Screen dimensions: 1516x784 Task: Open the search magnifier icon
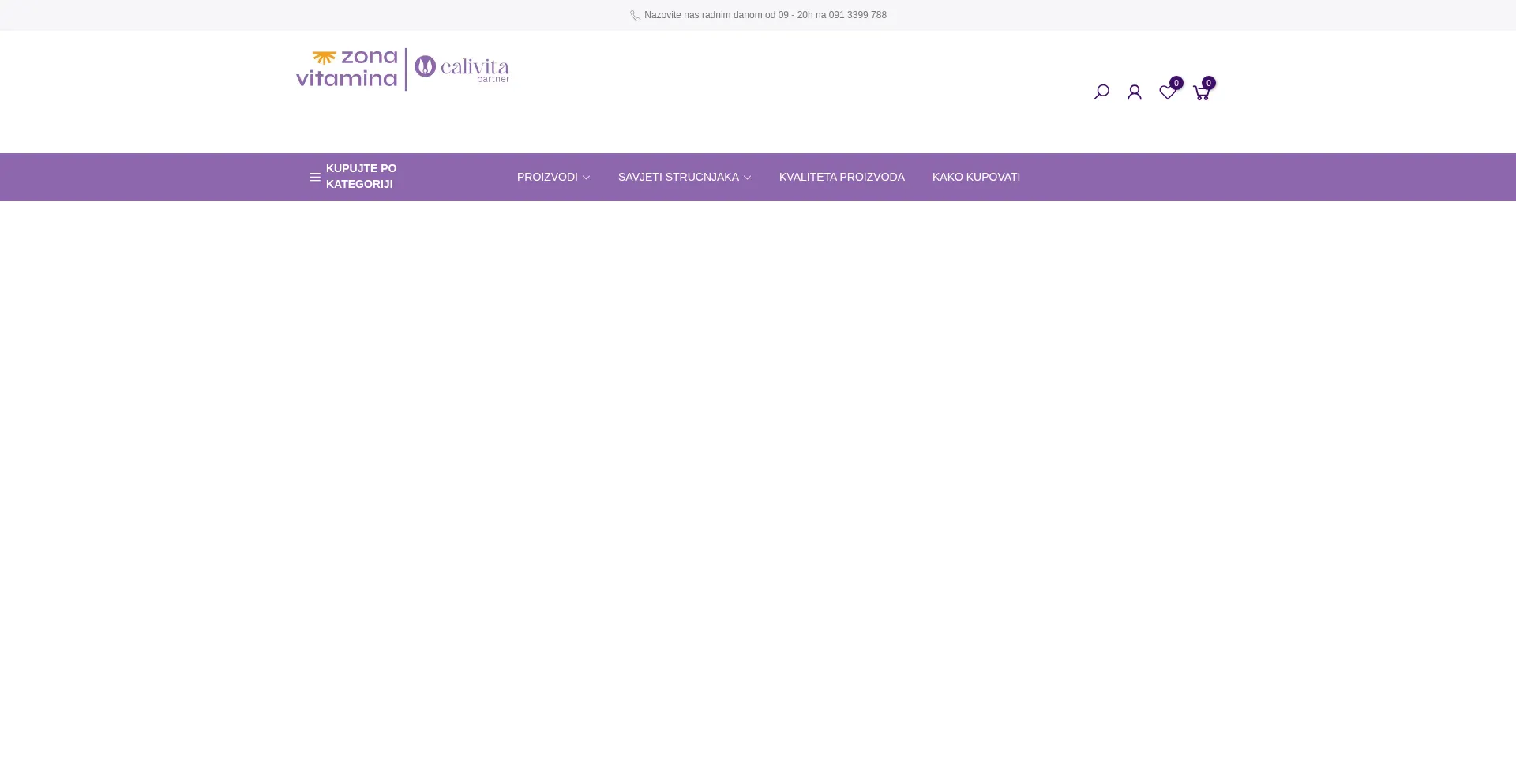pyautogui.click(x=1101, y=92)
